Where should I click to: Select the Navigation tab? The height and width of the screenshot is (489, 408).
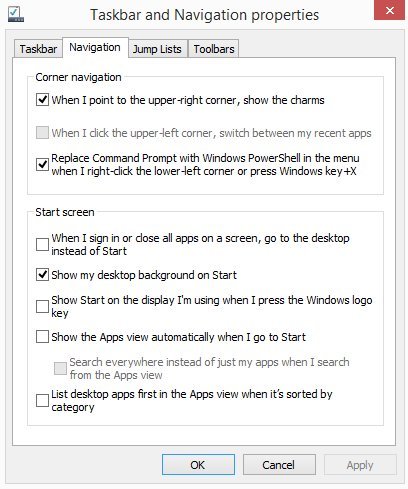pos(95,47)
